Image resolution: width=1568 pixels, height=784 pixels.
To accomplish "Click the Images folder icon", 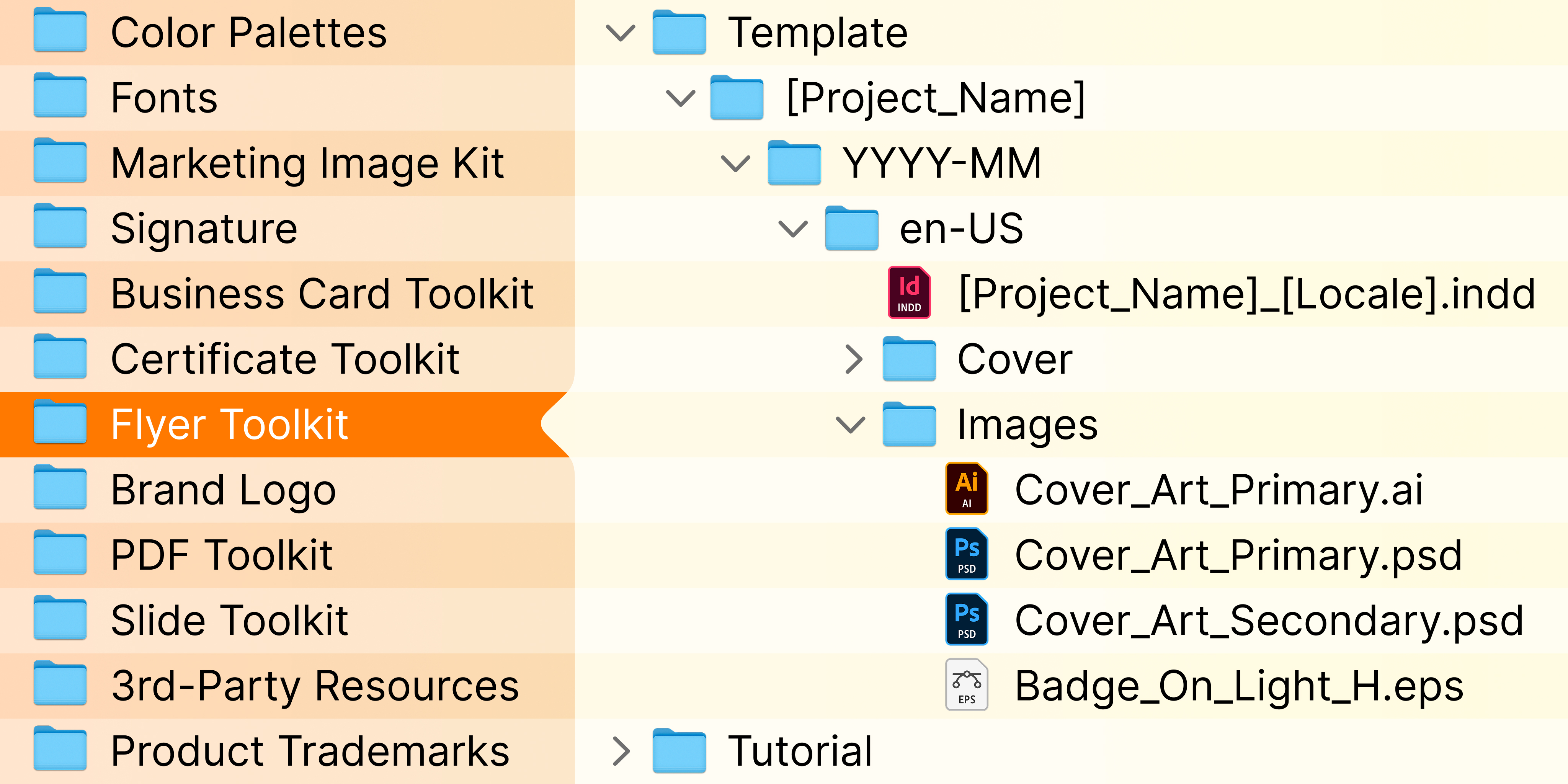I will tap(909, 425).
